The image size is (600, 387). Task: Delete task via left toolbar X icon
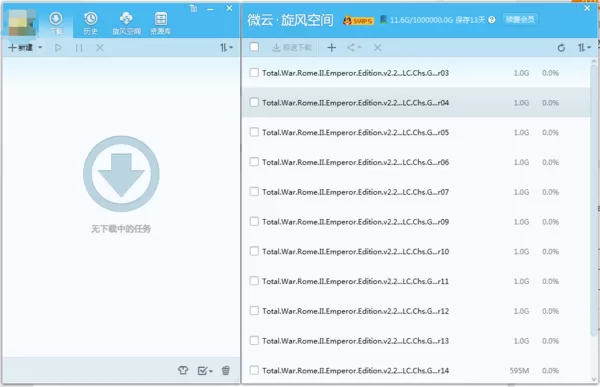(x=99, y=48)
